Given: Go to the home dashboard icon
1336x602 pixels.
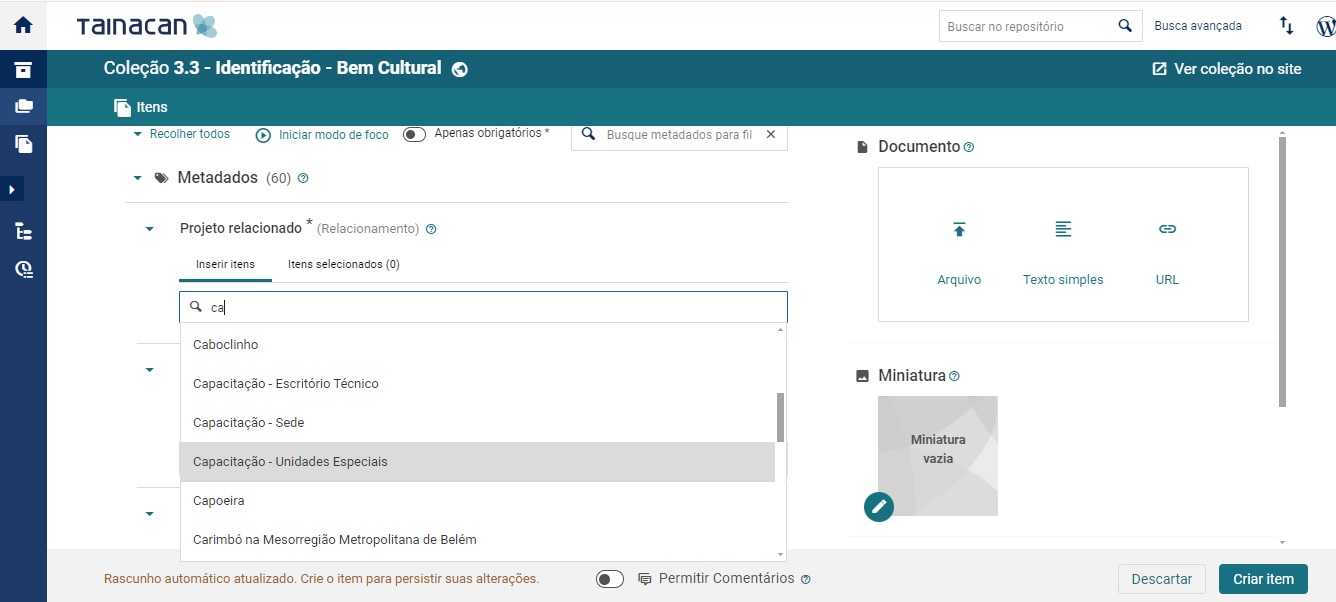Looking at the screenshot, I should [23, 26].
